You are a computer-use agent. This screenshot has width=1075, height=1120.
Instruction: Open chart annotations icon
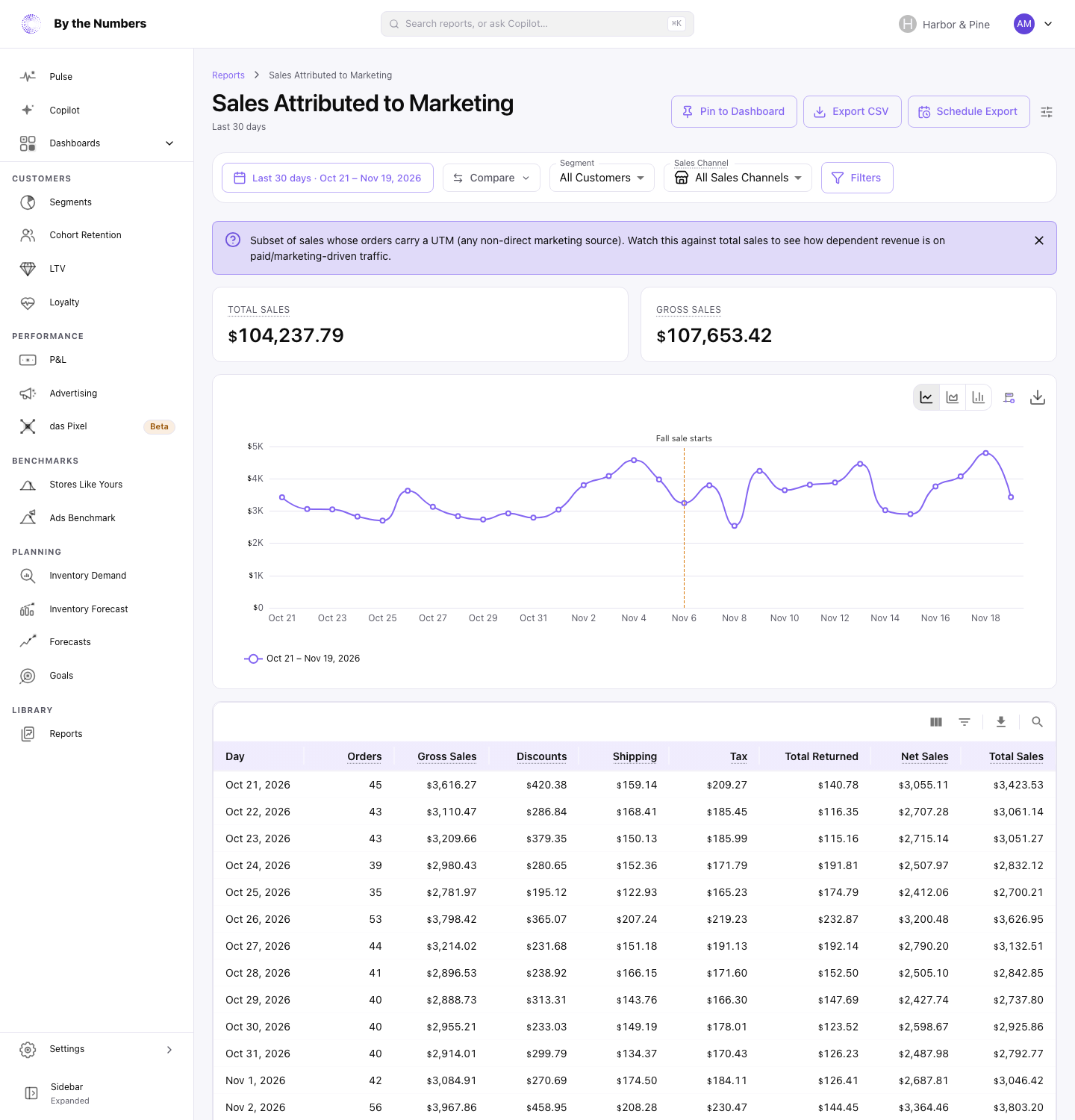coord(1009,397)
